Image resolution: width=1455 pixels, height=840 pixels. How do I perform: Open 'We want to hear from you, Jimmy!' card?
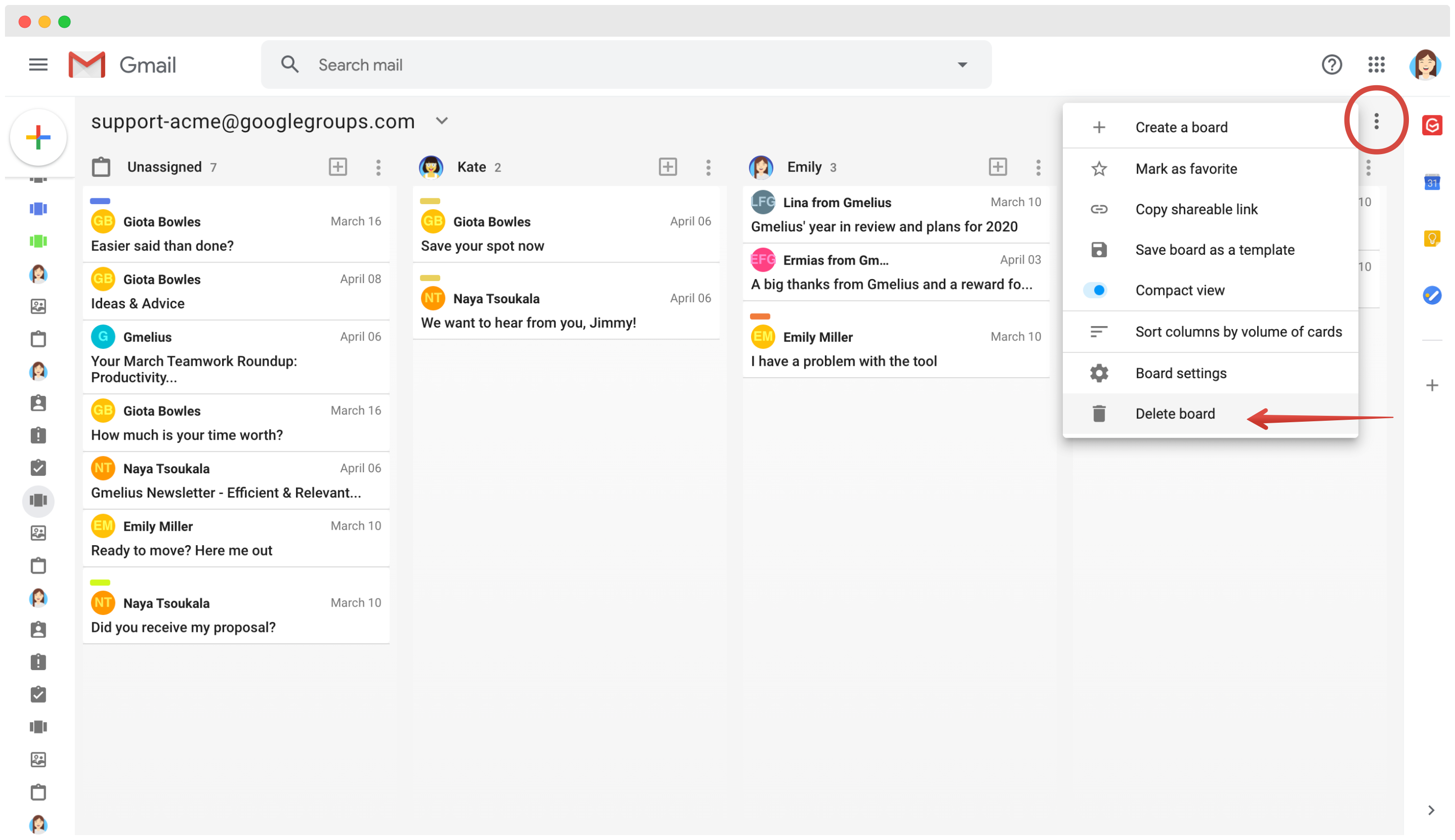566,301
